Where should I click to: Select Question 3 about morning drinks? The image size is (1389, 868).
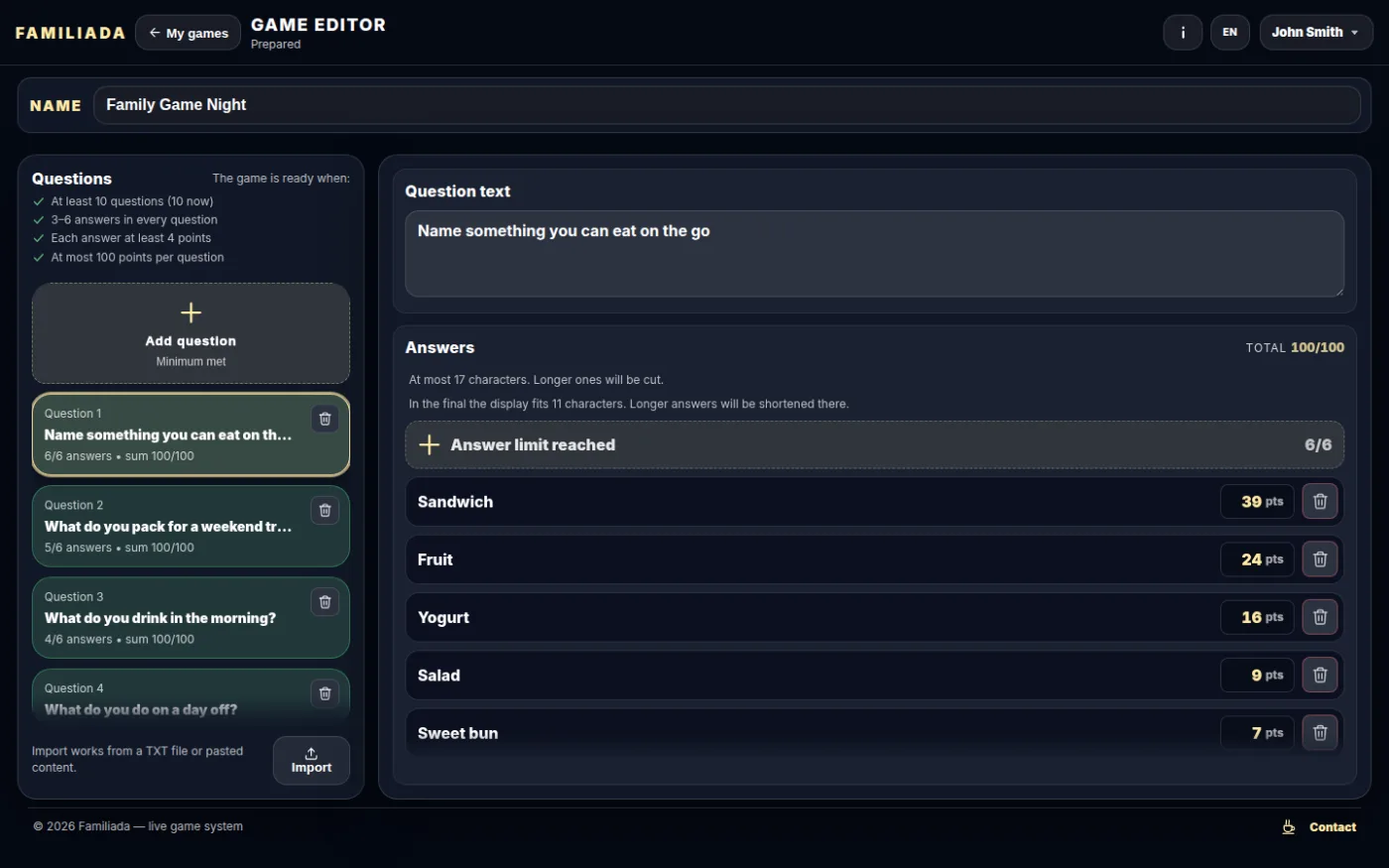tap(190, 618)
